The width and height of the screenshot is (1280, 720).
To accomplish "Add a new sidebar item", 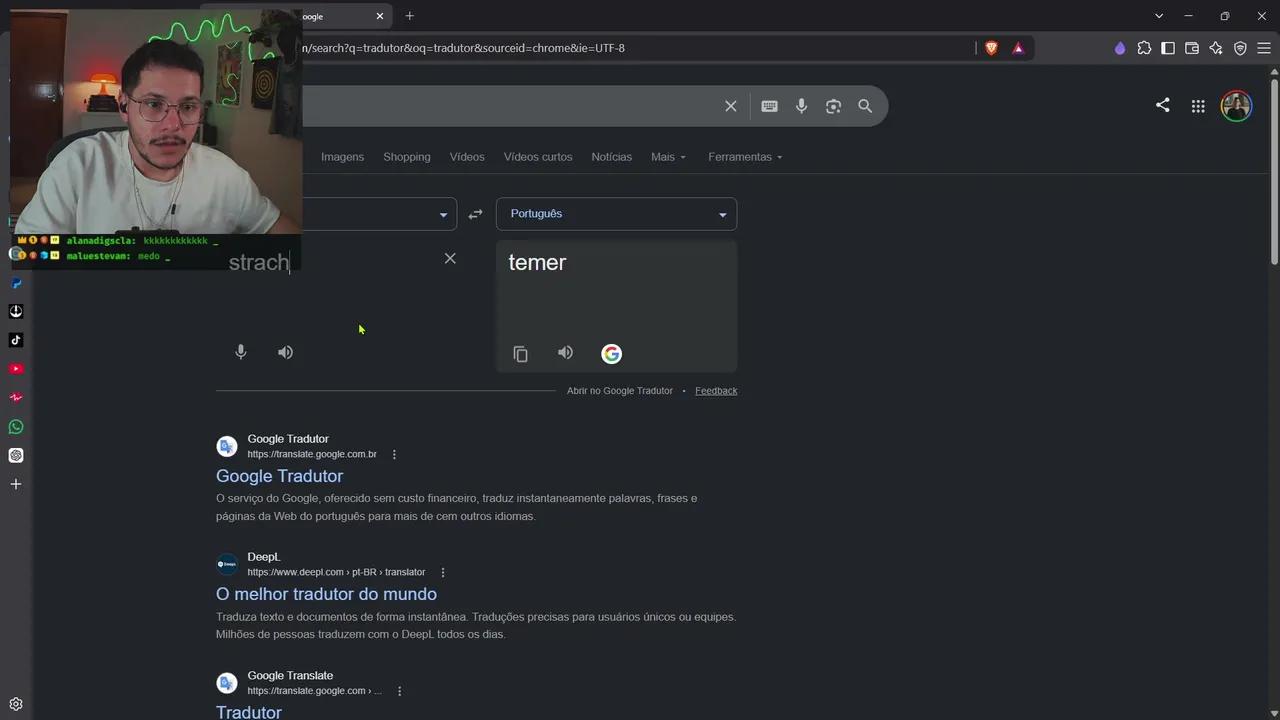I will 16,485.
